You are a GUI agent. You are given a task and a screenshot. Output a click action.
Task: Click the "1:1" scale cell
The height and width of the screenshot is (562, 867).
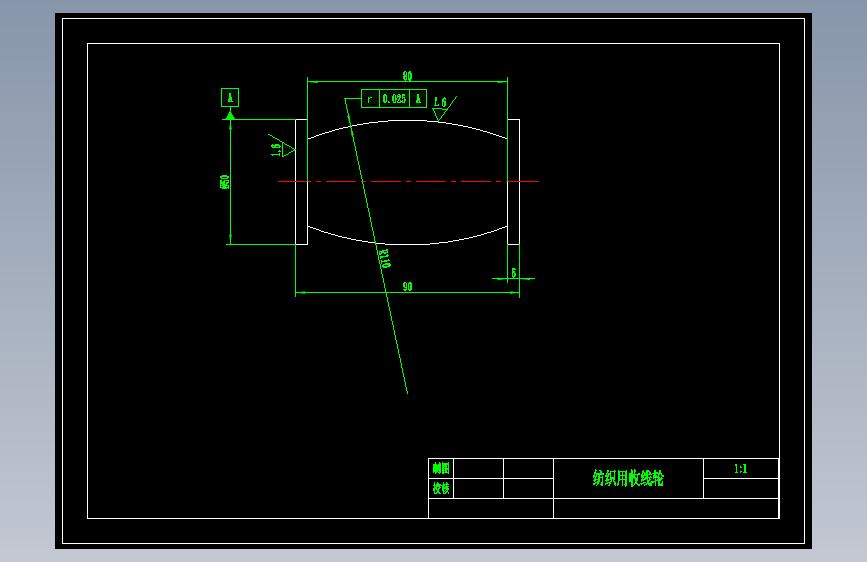point(741,469)
